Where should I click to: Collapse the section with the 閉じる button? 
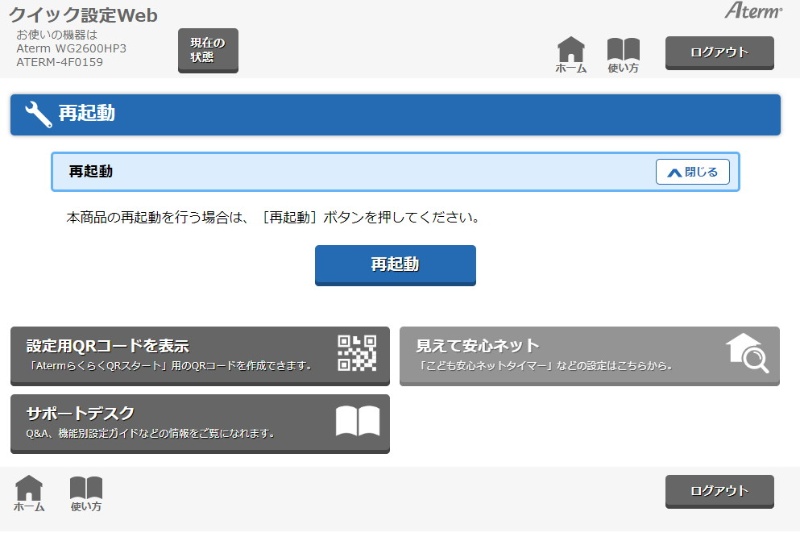pos(693,172)
